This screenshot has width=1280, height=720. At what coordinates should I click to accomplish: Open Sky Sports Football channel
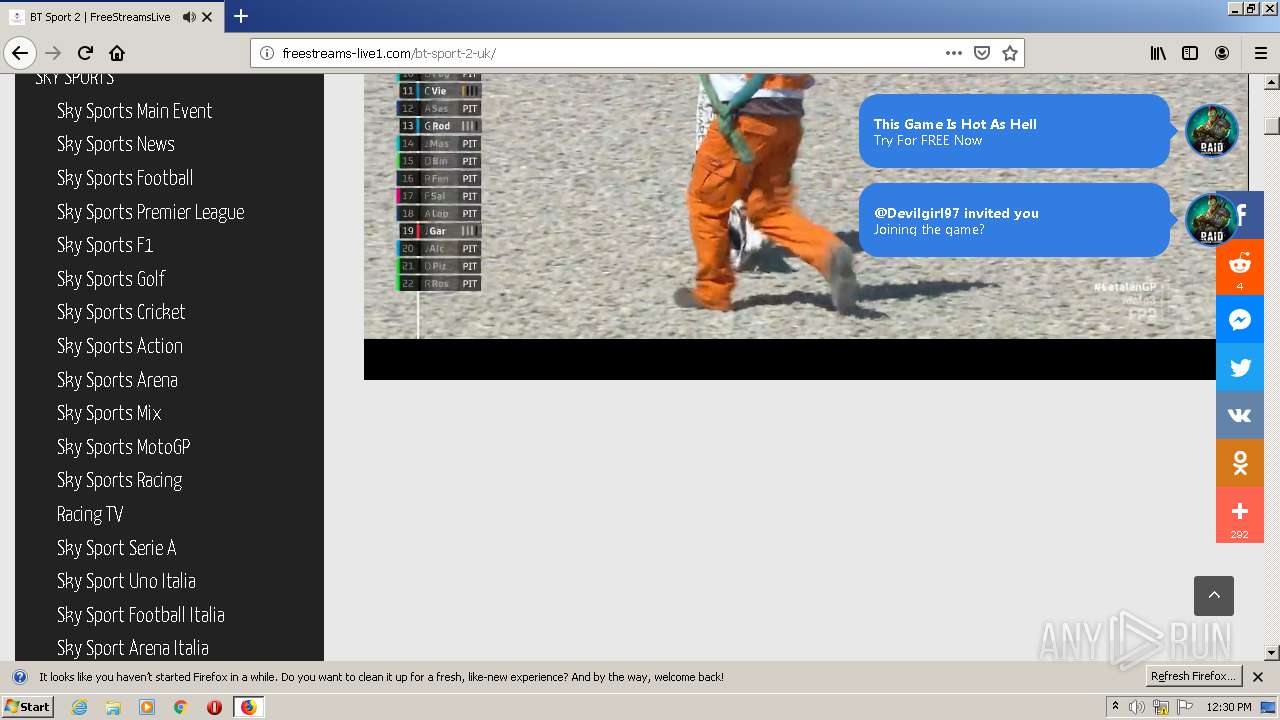(125, 178)
